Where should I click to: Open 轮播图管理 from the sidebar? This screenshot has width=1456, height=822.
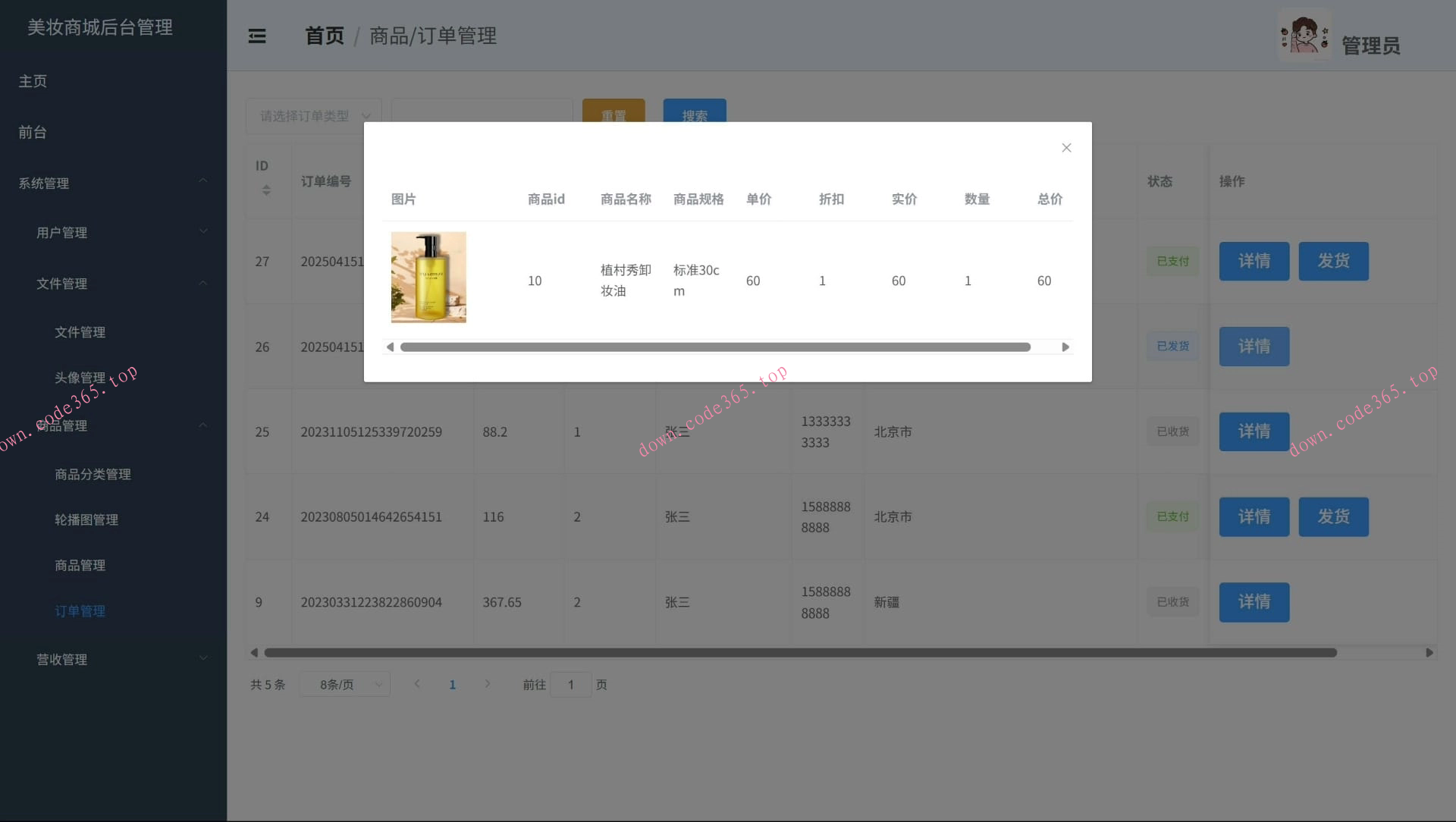coord(86,519)
